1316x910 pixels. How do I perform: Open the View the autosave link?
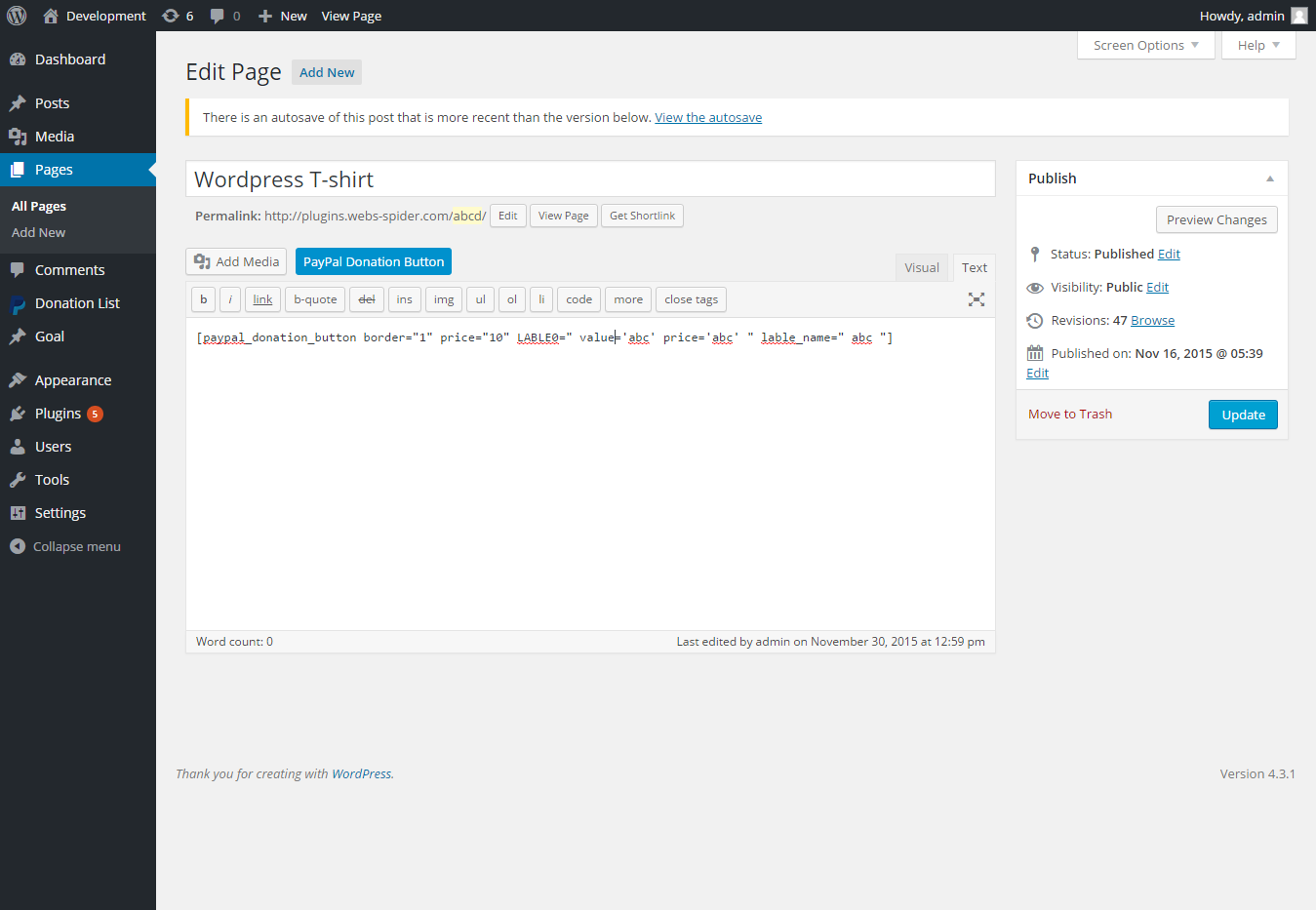point(708,117)
